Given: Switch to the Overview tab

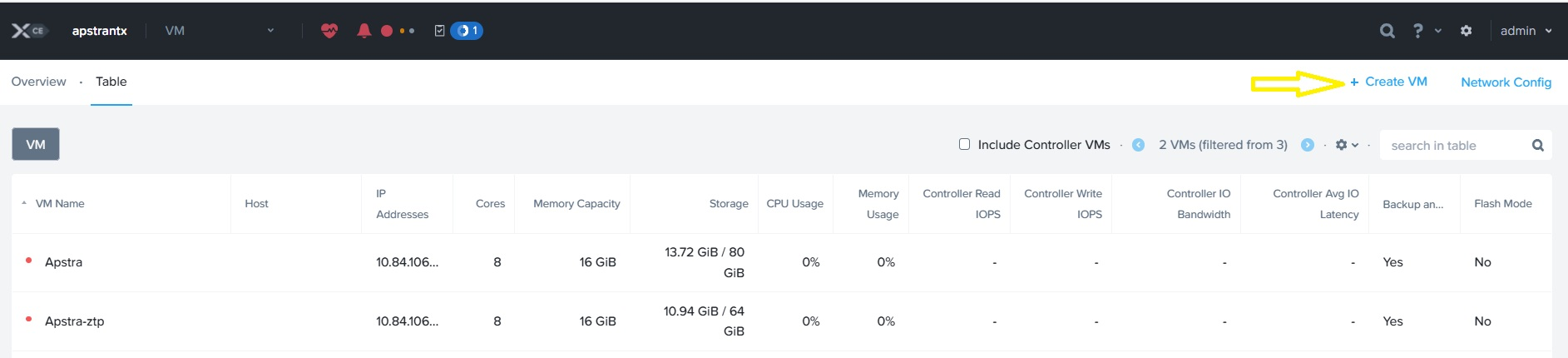Looking at the screenshot, I should tap(38, 82).
